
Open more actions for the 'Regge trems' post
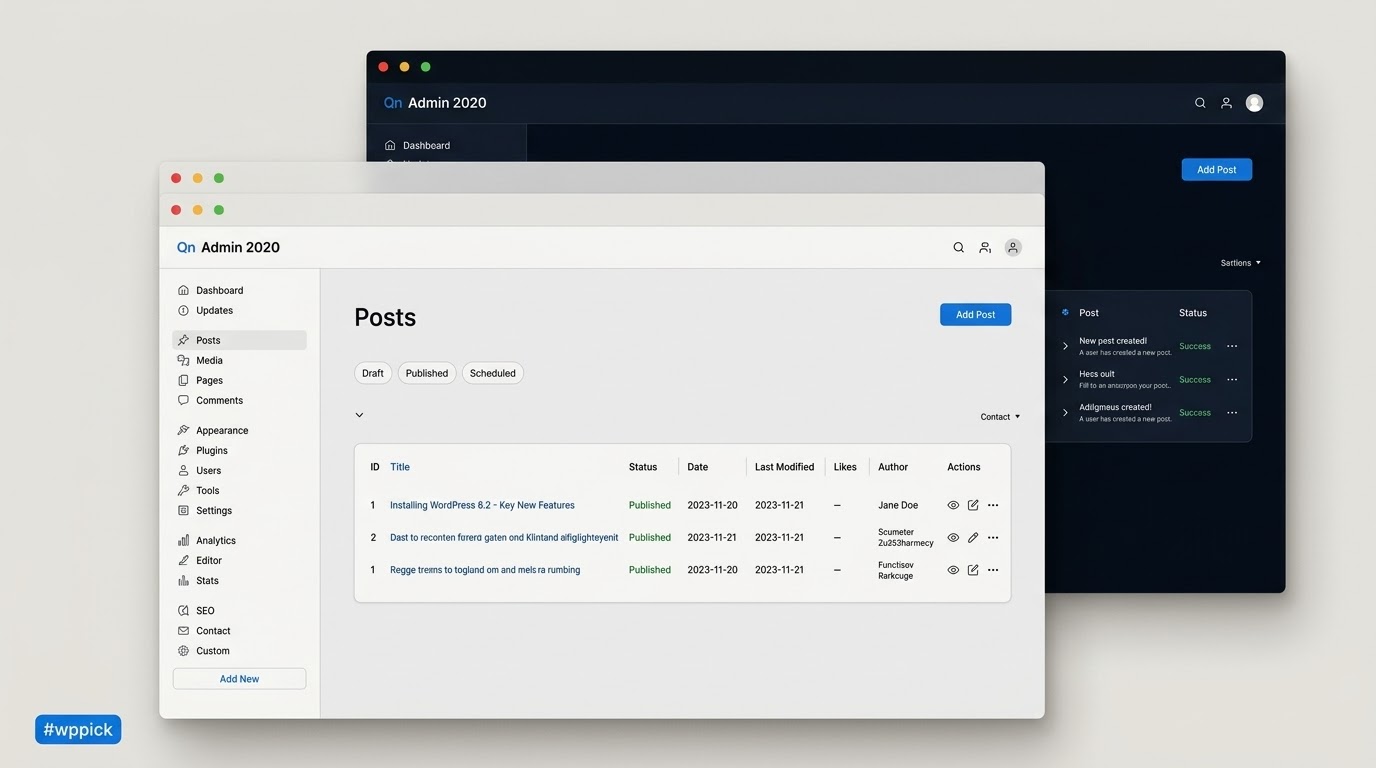(x=993, y=570)
